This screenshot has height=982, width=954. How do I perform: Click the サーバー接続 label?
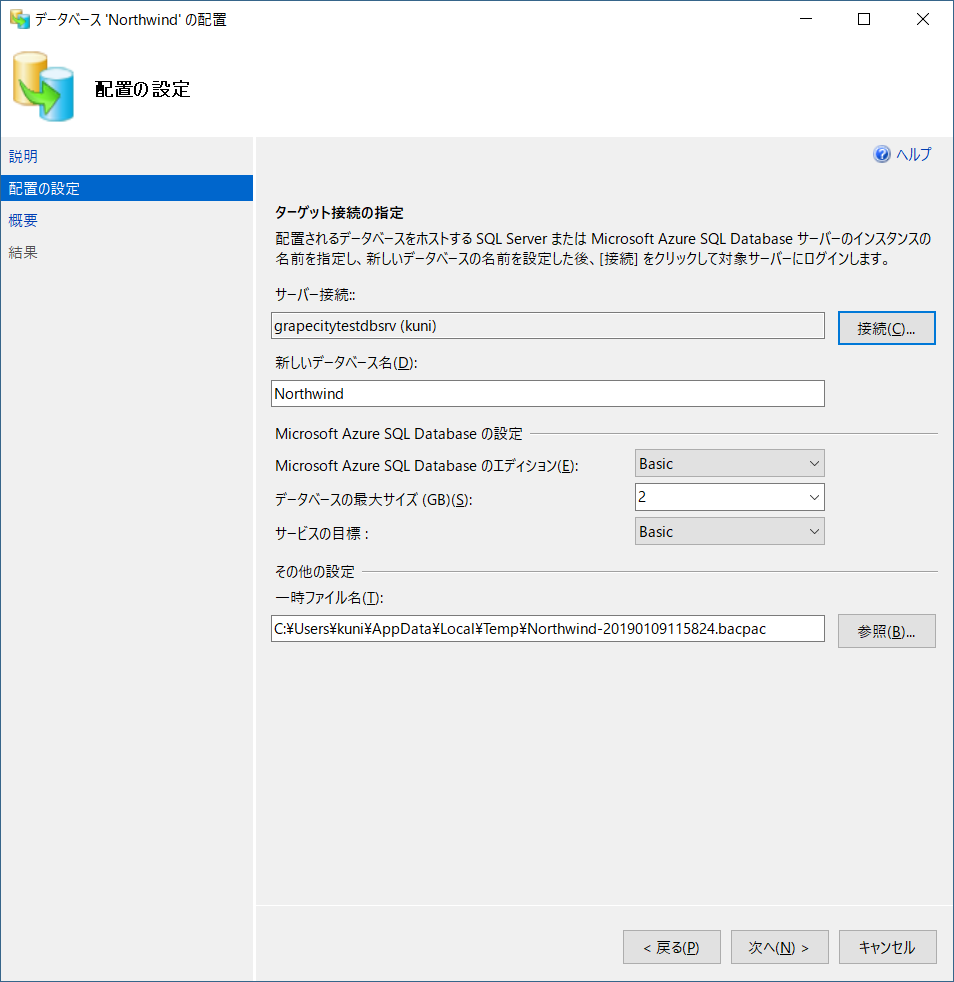[315, 294]
